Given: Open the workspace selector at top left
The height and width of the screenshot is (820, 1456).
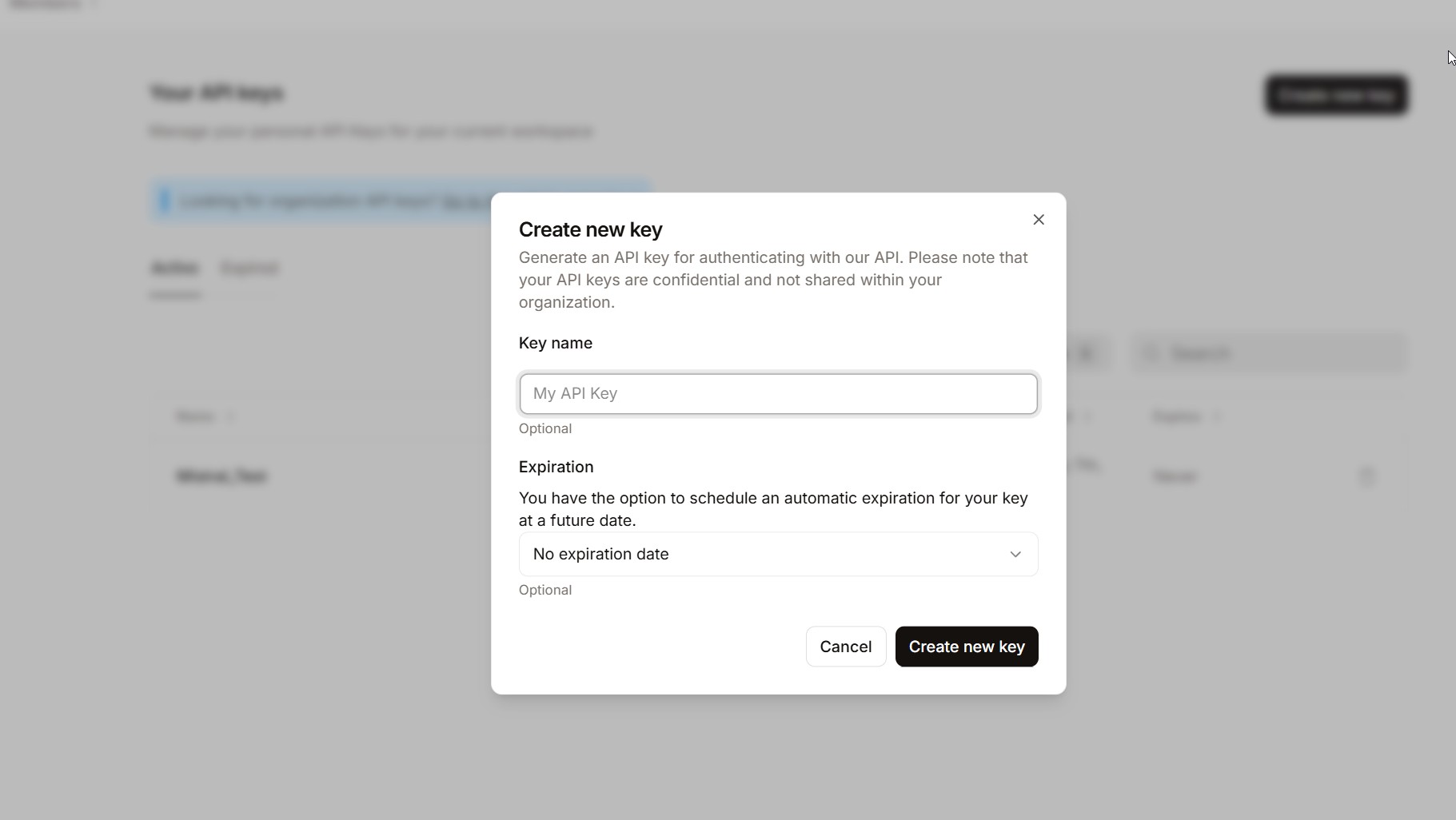Looking at the screenshot, I should (x=52, y=5).
